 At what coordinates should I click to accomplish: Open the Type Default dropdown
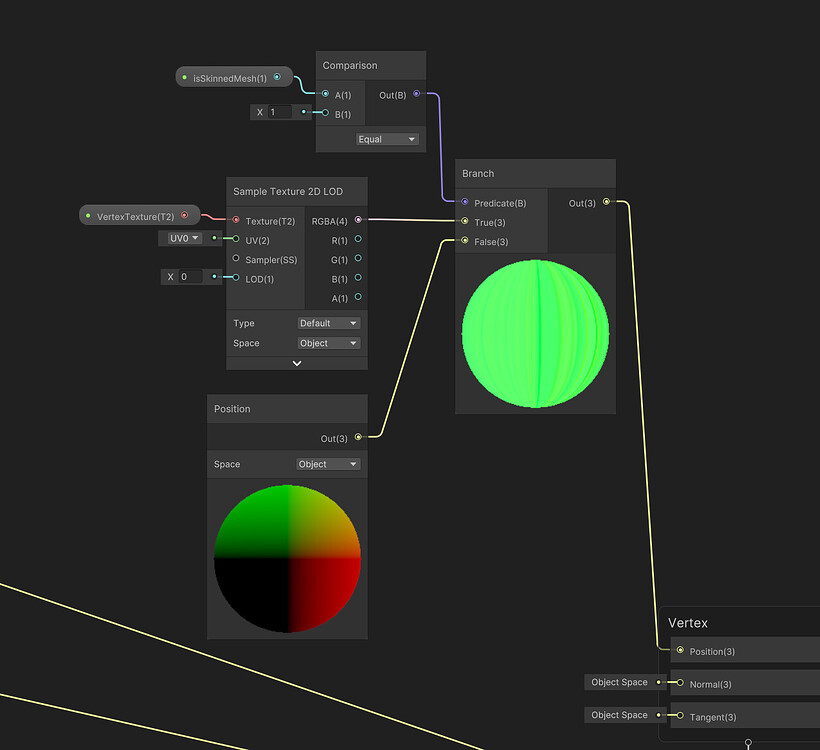(329, 323)
